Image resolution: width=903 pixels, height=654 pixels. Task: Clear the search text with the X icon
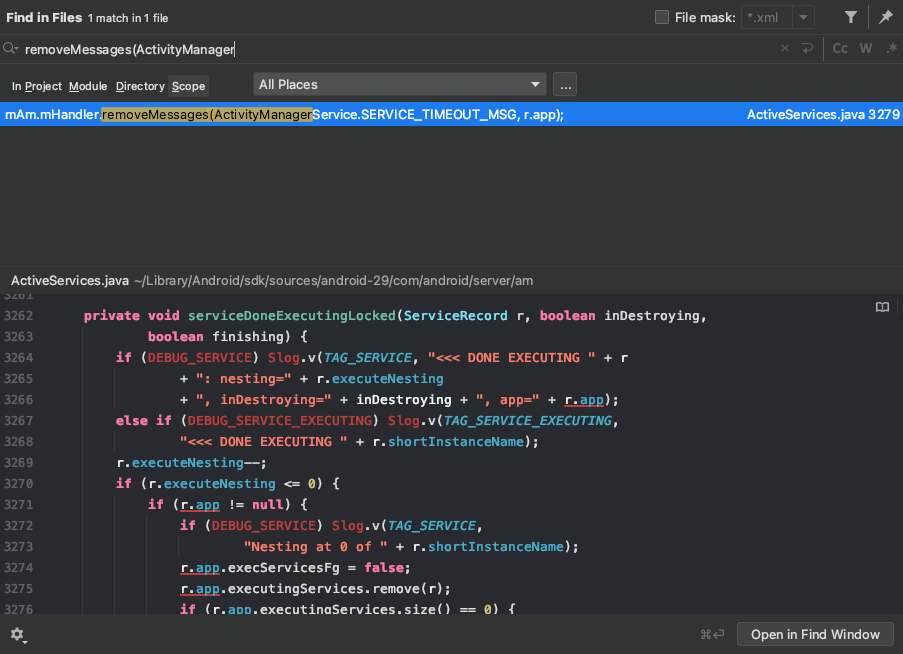point(784,48)
